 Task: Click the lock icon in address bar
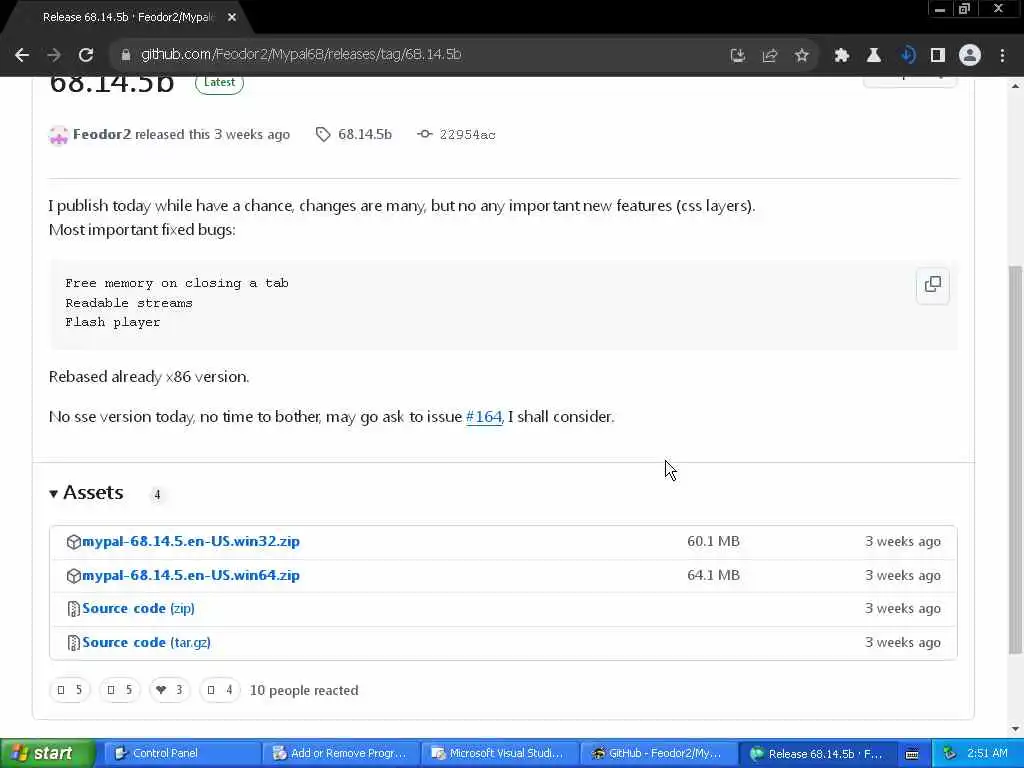click(x=125, y=55)
